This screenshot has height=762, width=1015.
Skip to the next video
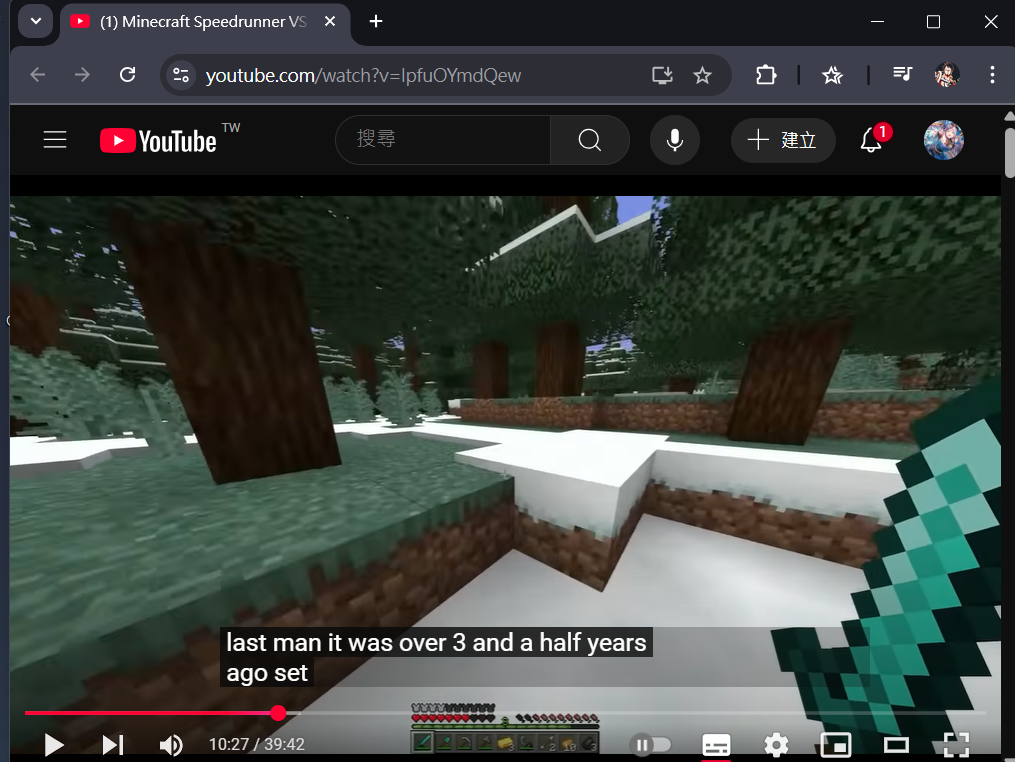pos(113,745)
